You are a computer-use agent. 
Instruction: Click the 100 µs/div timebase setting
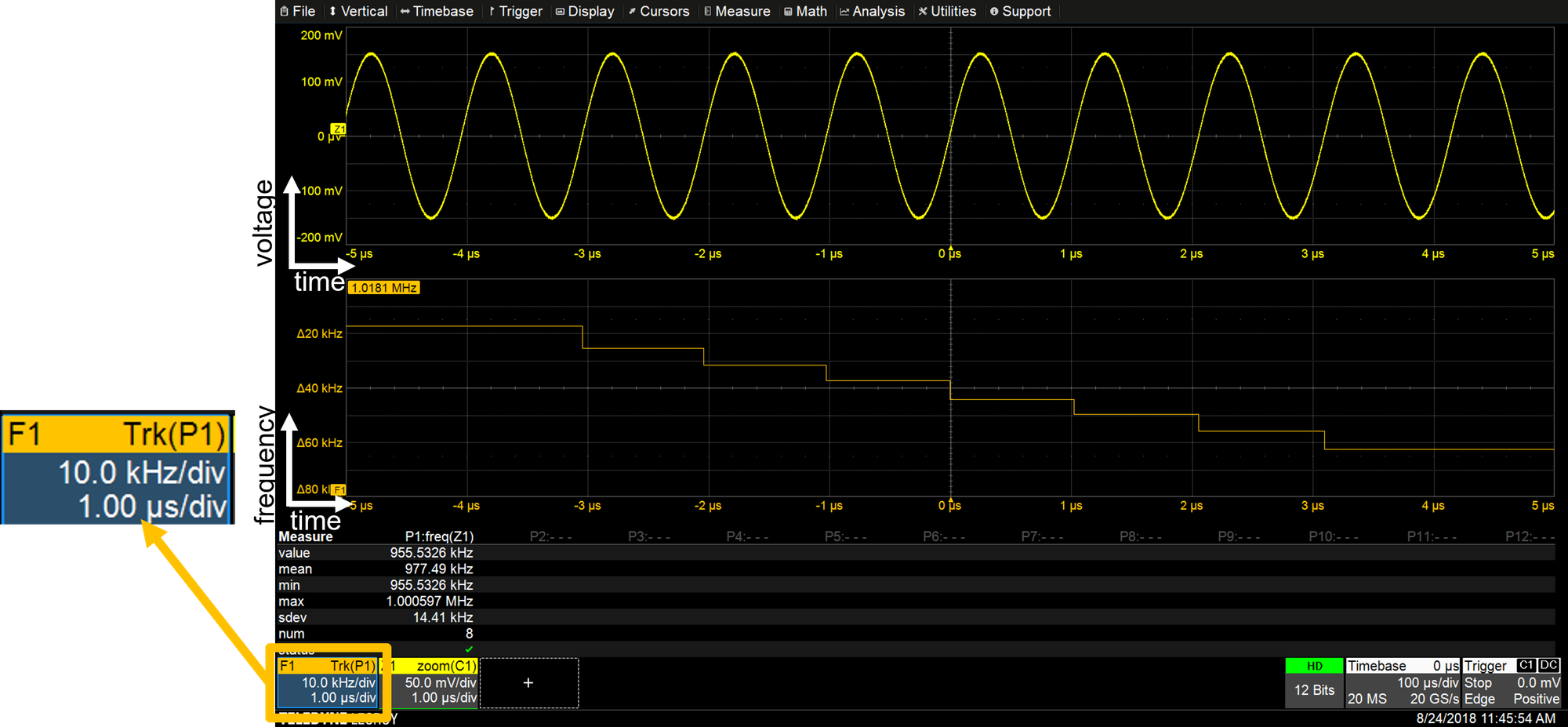(x=1428, y=683)
